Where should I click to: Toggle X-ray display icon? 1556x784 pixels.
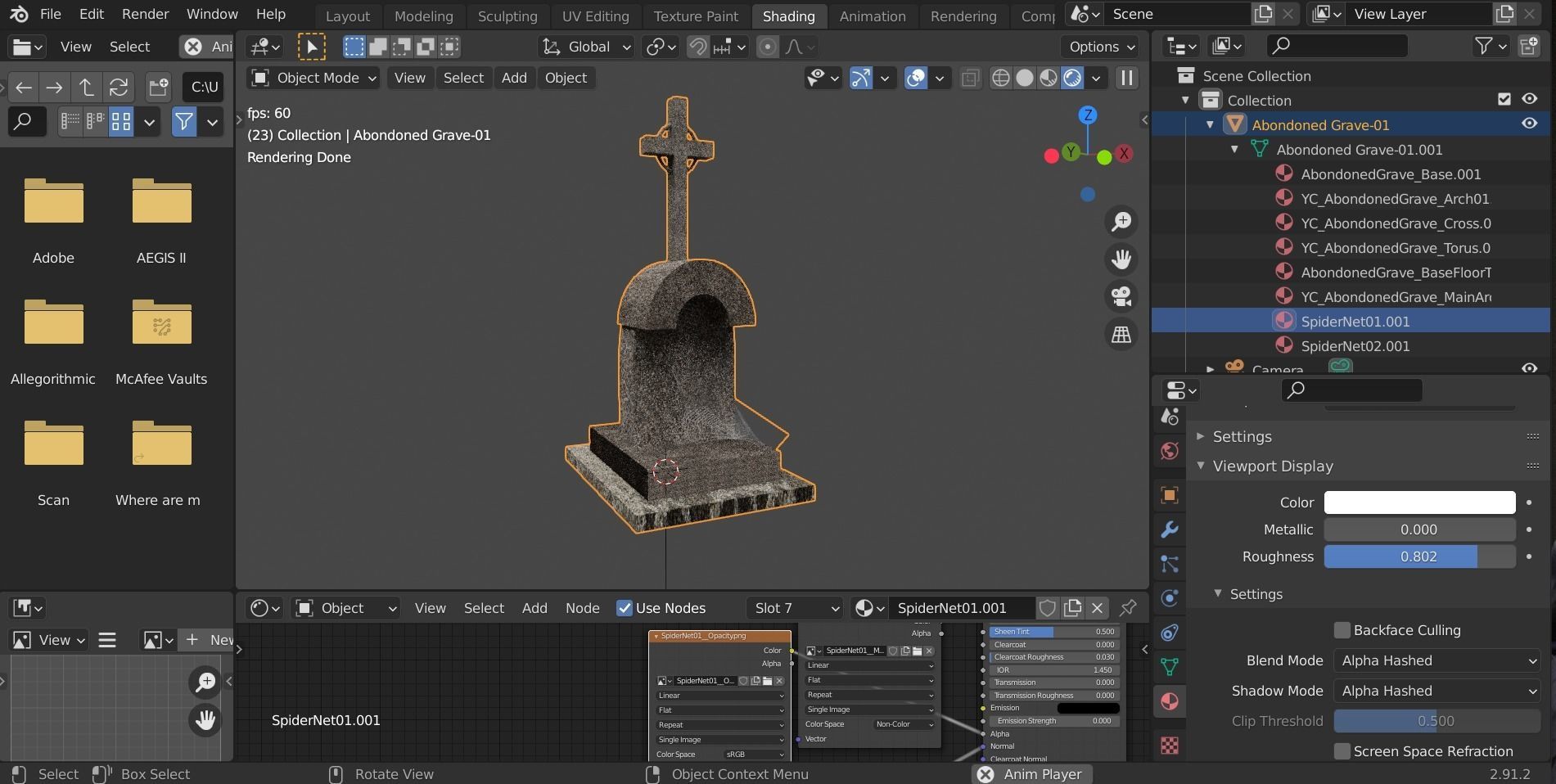click(970, 78)
